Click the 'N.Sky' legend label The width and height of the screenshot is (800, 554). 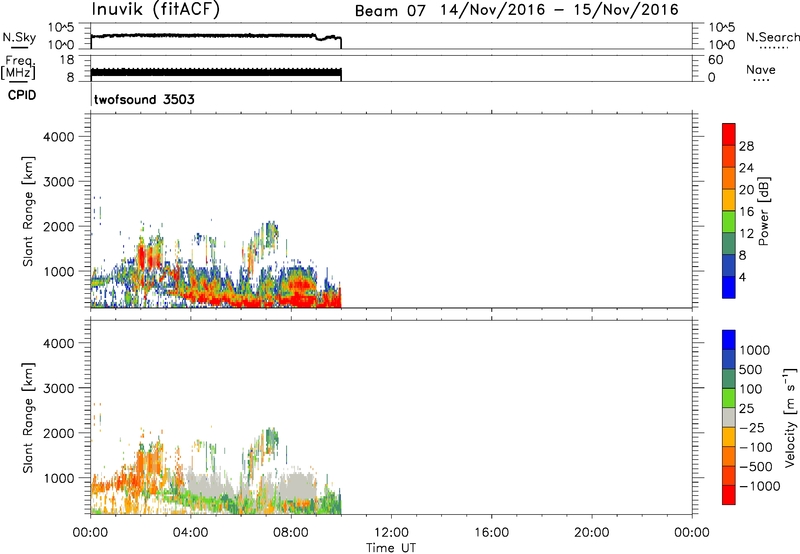point(19,37)
